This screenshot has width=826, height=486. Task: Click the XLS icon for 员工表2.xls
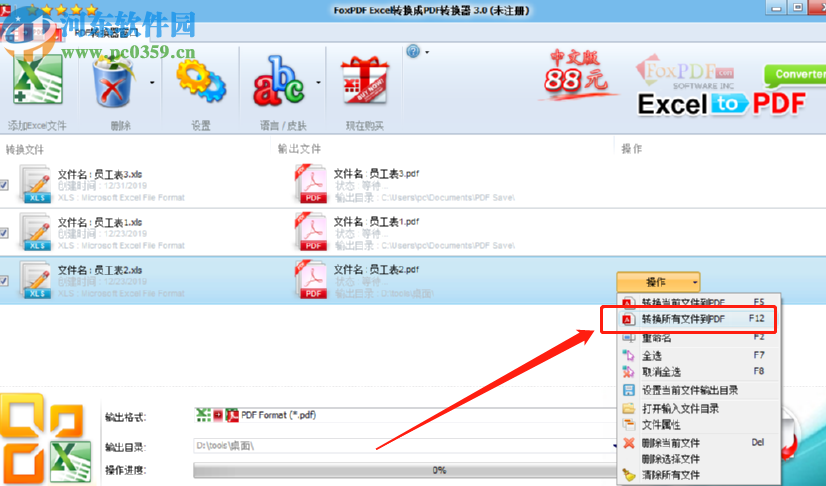point(36,280)
